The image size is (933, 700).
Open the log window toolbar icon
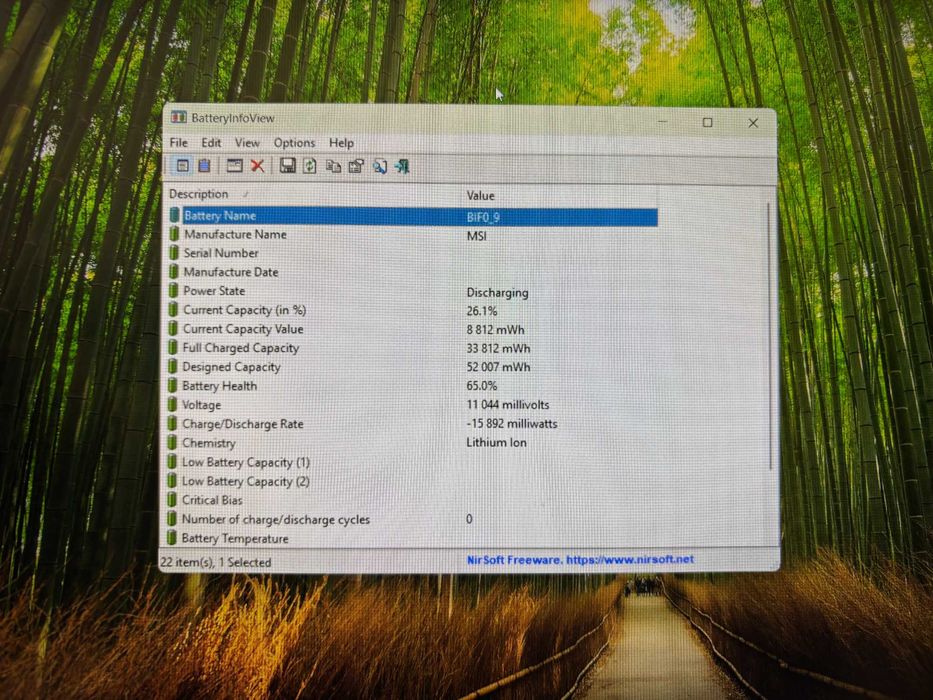click(x=234, y=165)
